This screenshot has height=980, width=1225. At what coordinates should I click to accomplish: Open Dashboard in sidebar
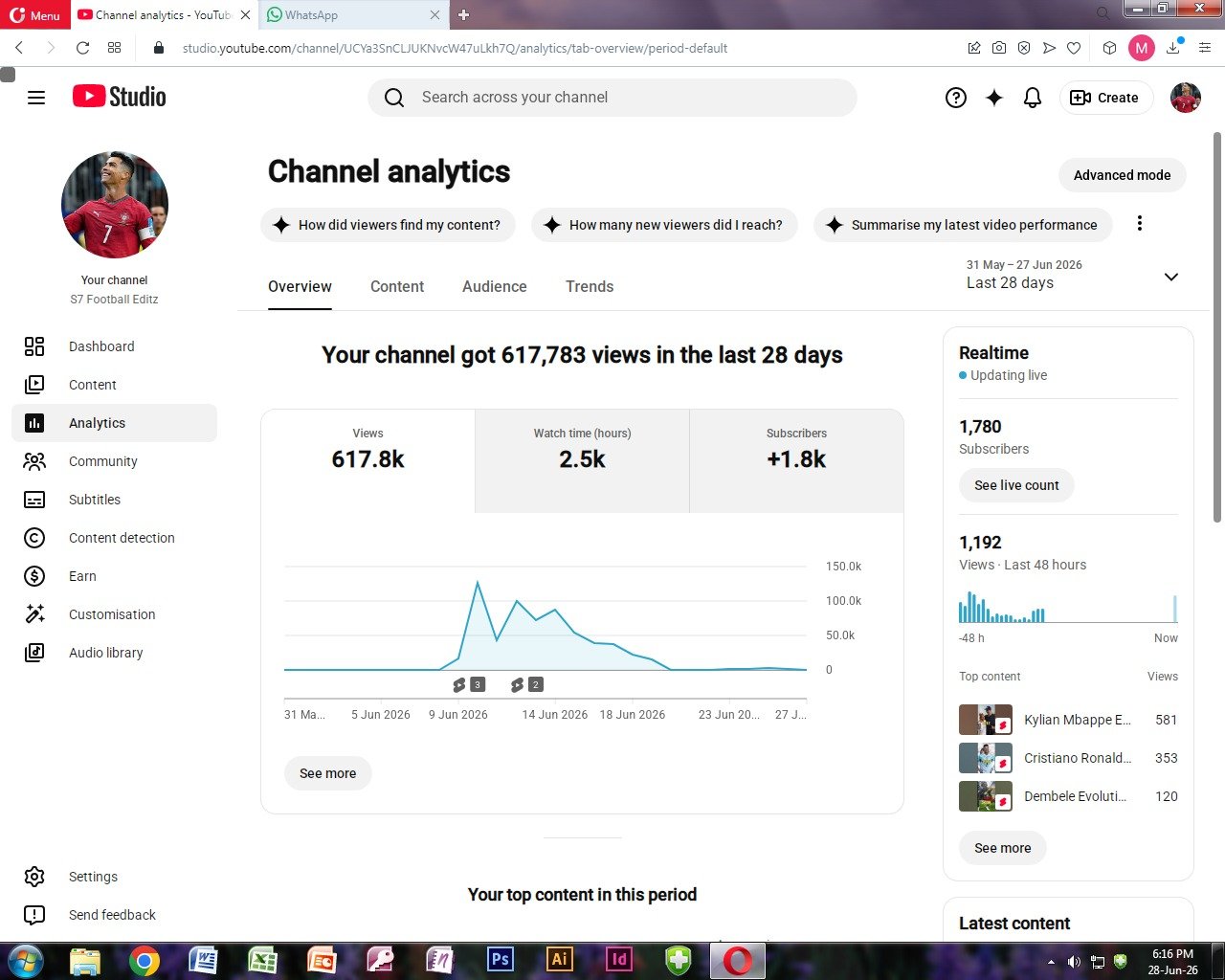click(114, 346)
